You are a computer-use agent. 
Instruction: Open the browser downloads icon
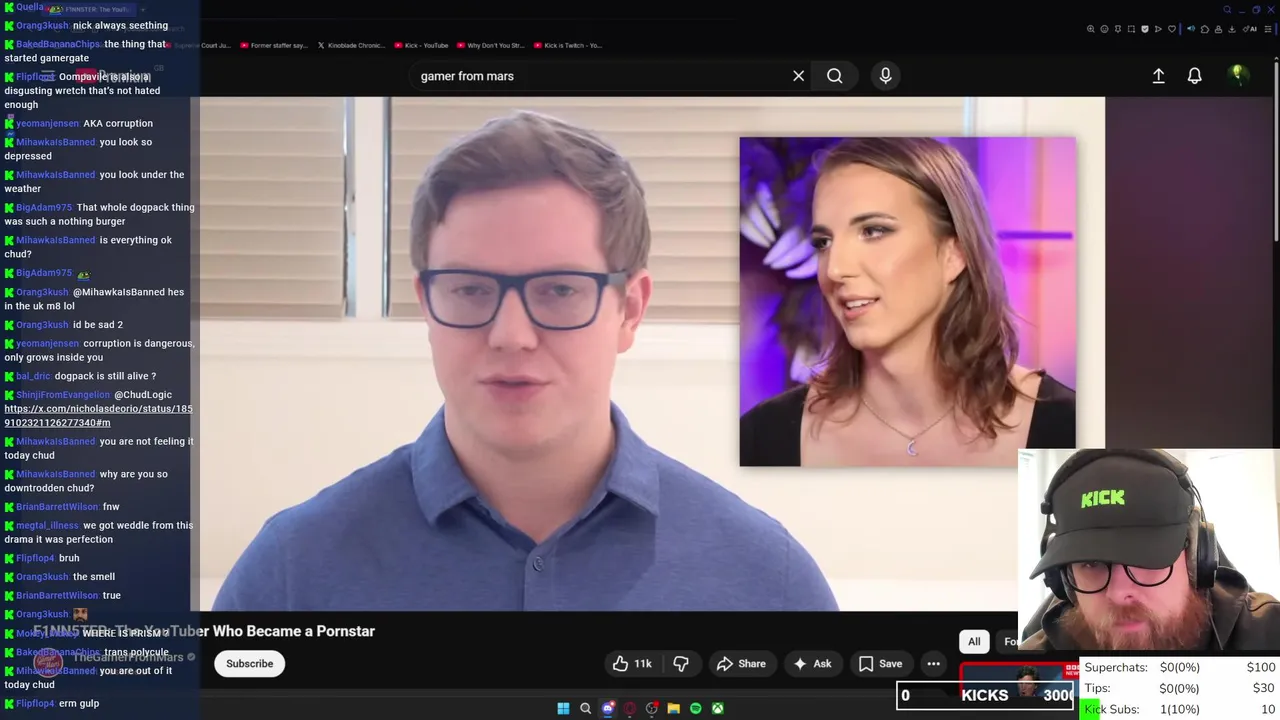tap(1232, 29)
